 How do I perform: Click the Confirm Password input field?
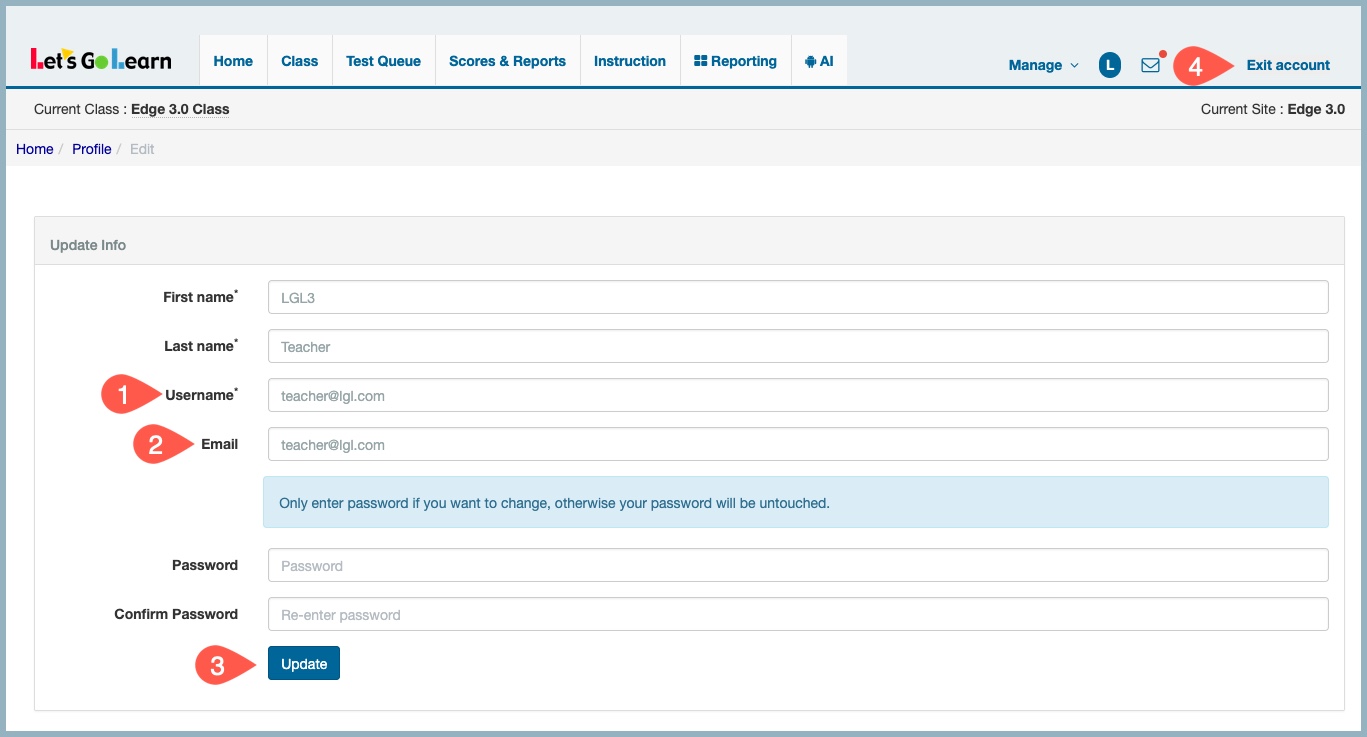point(797,614)
